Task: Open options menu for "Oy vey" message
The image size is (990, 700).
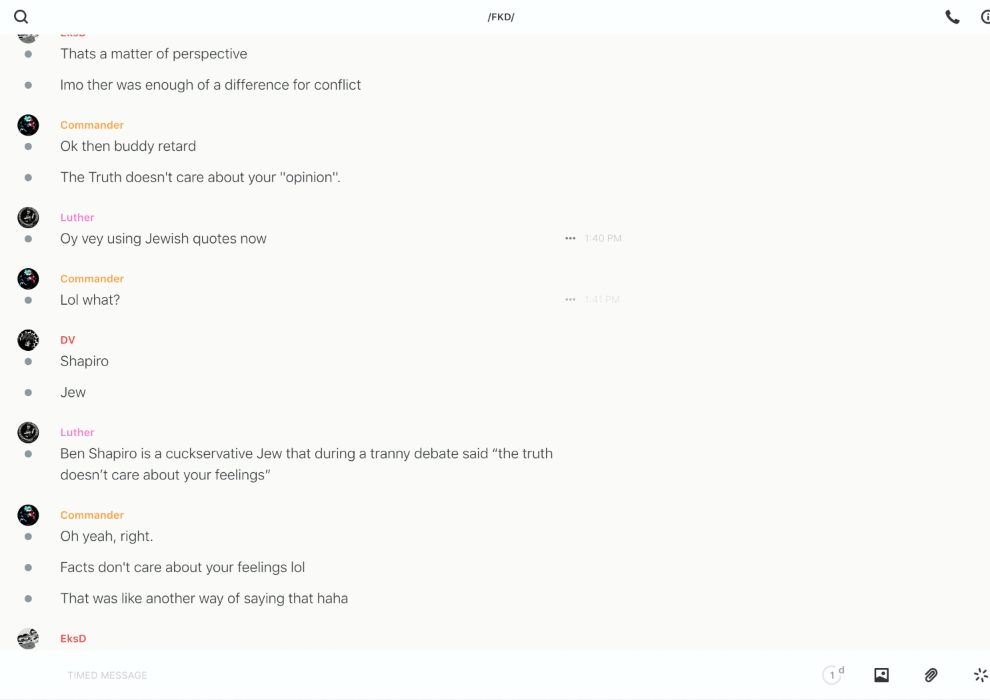Action: pyautogui.click(x=570, y=239)
